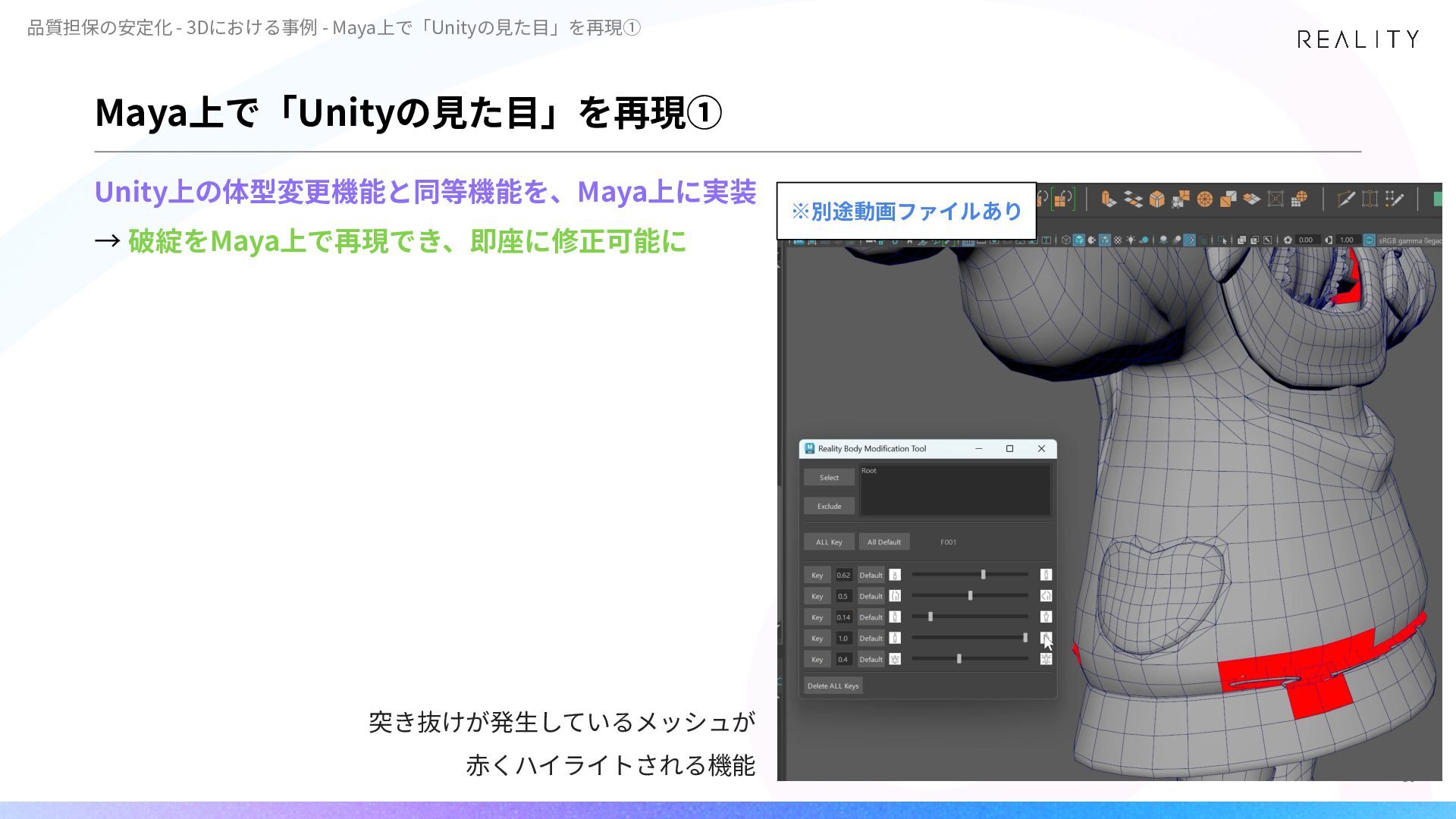
Task: Toggle the view transform icon beside sRGB gamma
Action: pos(1370,240)
